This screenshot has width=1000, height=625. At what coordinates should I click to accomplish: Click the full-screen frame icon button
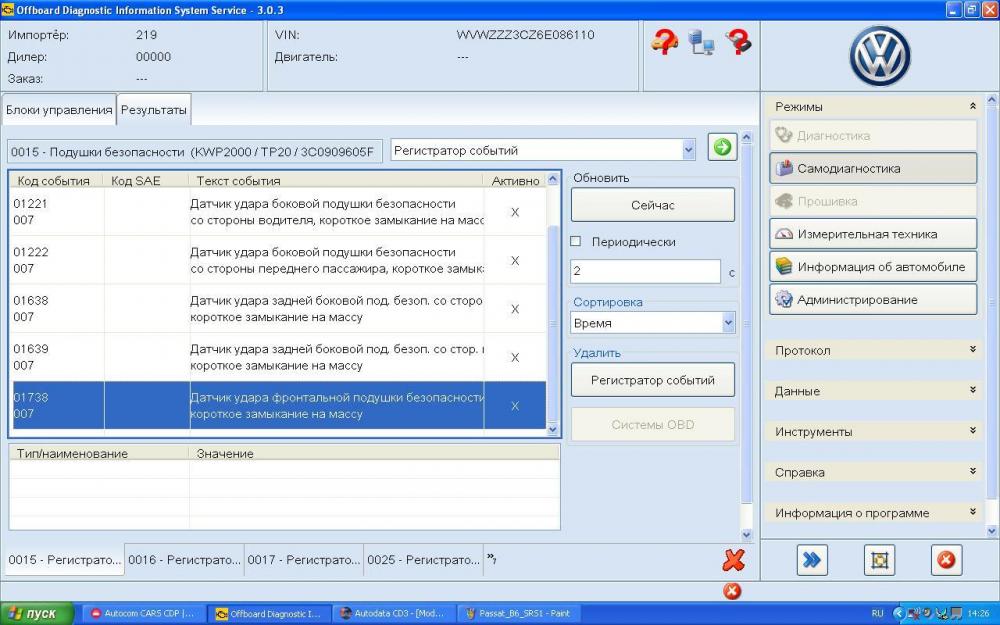879,560
